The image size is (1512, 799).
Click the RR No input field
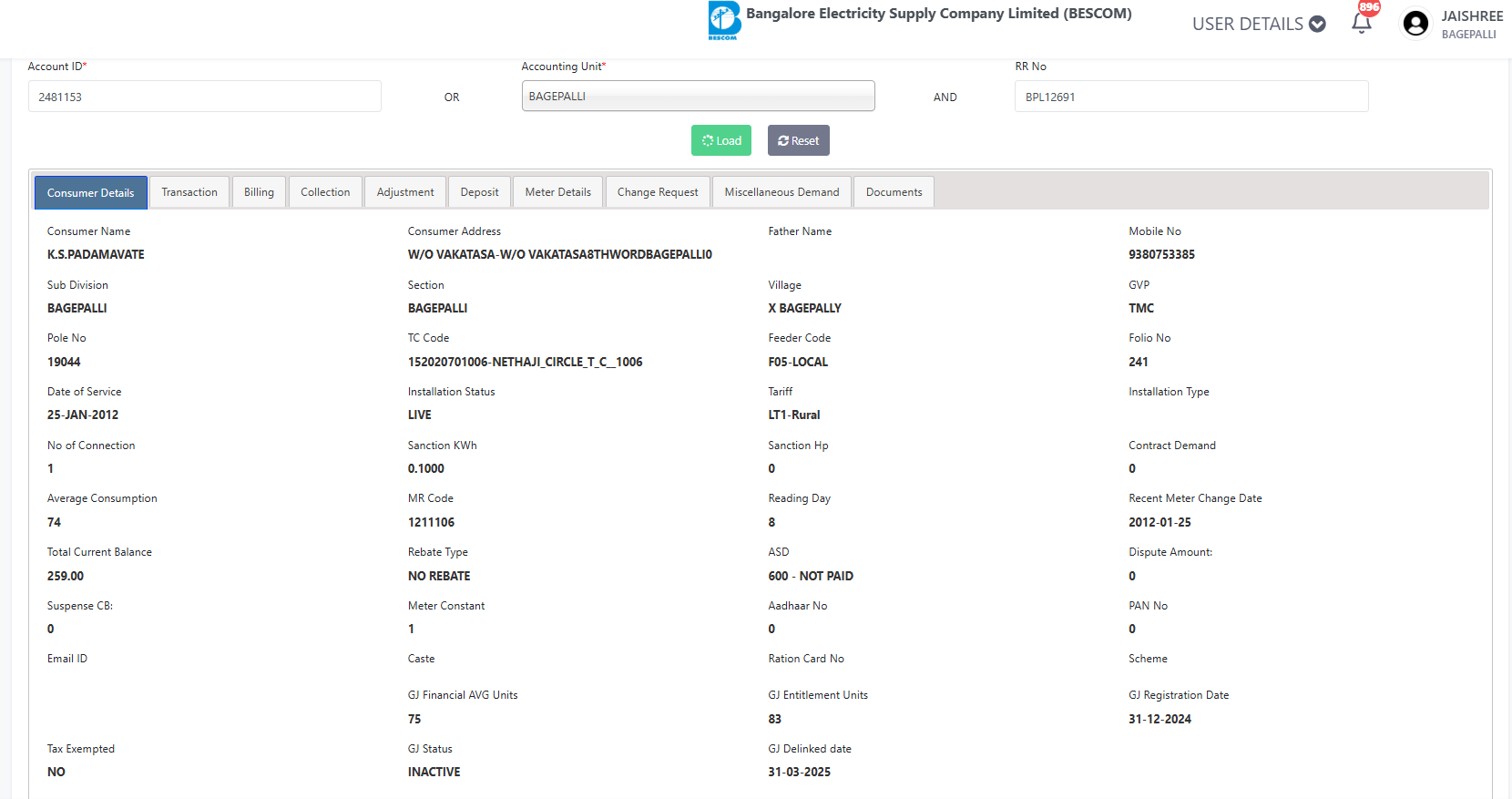tap(1191, 97)
